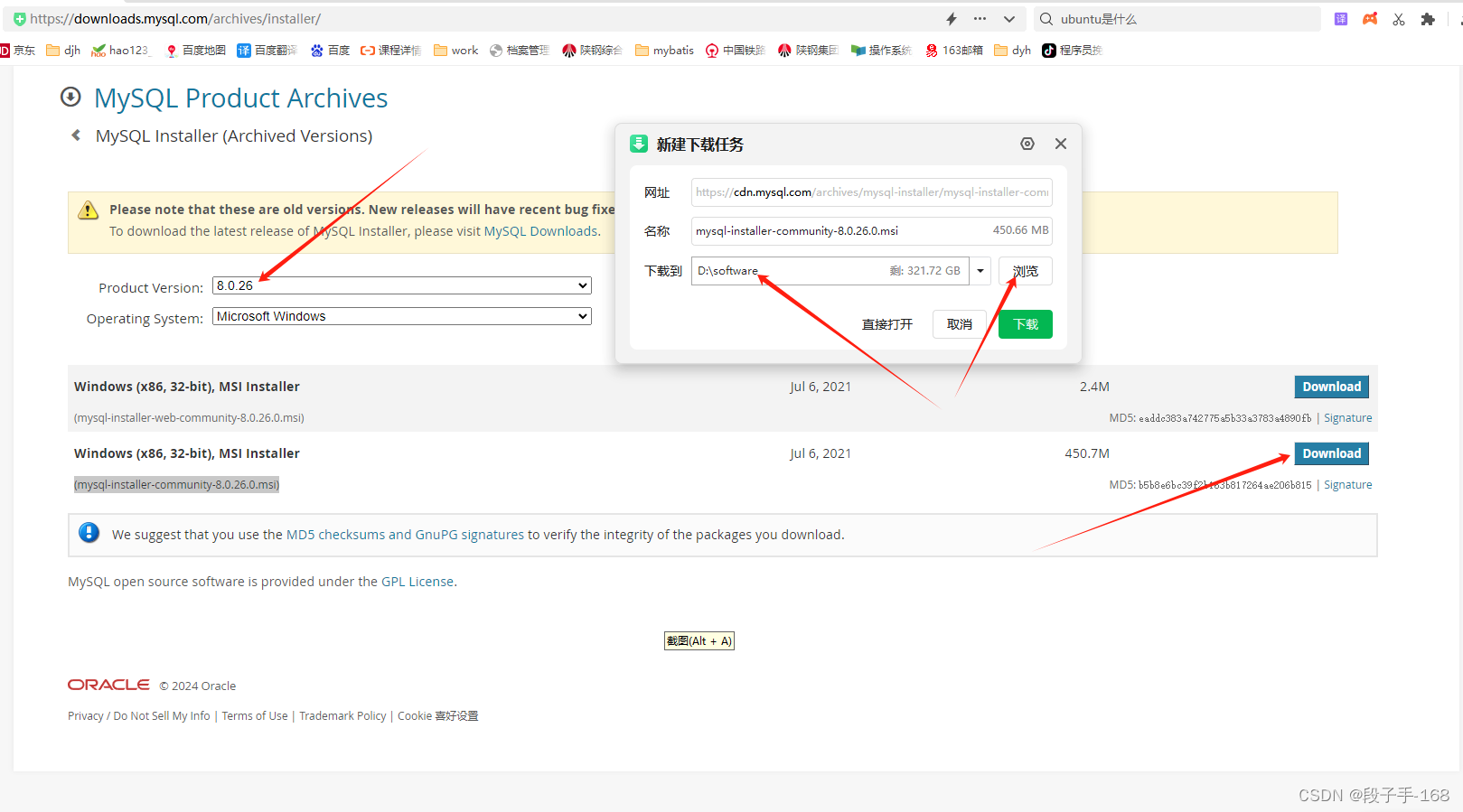Click the purple translate extension icon

click(1341, 19)
